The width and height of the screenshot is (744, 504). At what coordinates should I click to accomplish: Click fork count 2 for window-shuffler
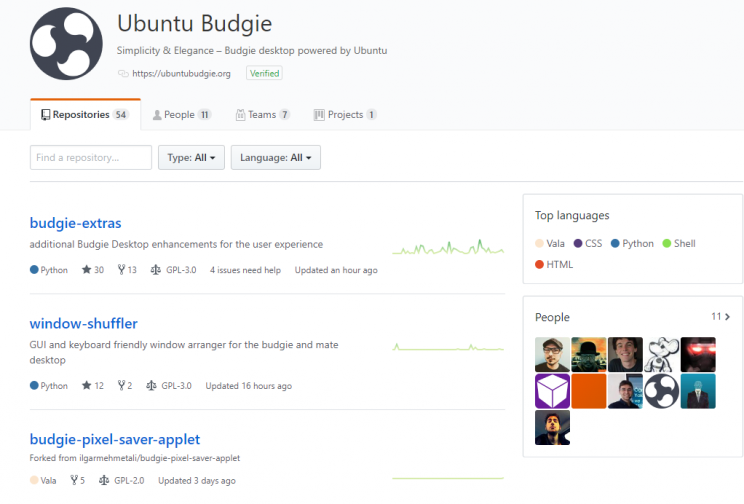tap(125, 386)
